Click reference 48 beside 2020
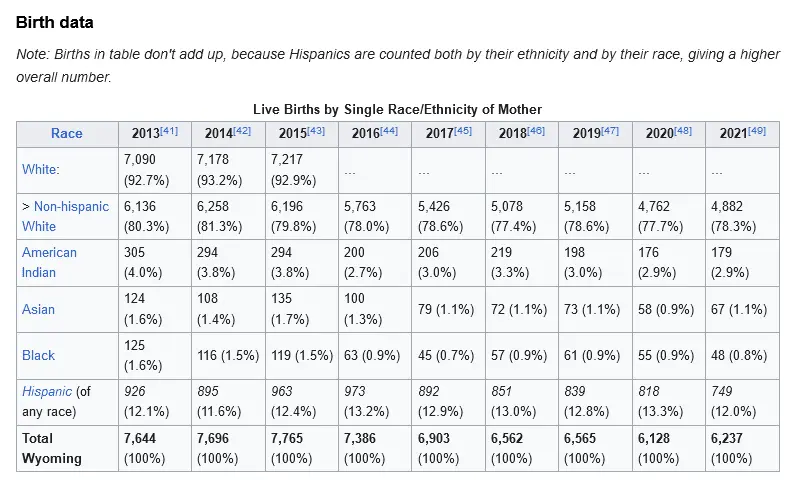Screen dimensions: 791x481 [x=683, y=130]
